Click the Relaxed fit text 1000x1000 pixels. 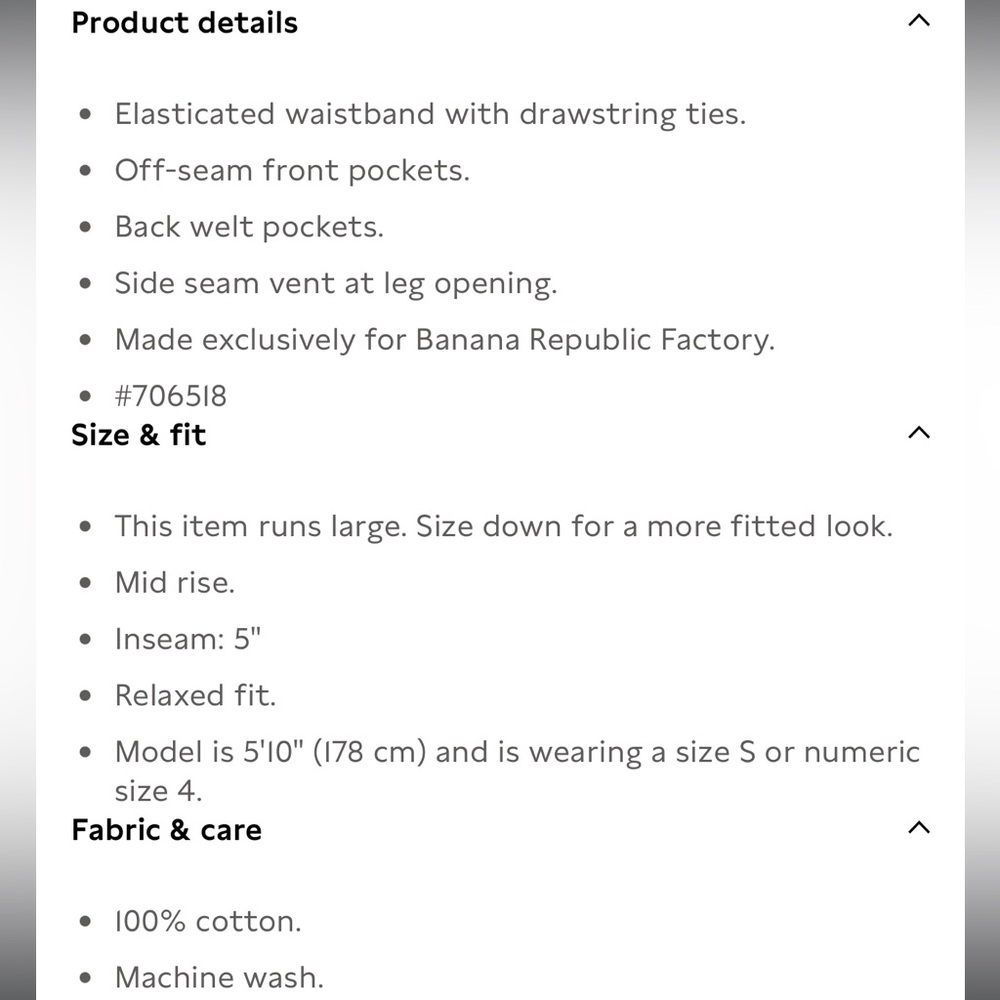pos(195,695)
